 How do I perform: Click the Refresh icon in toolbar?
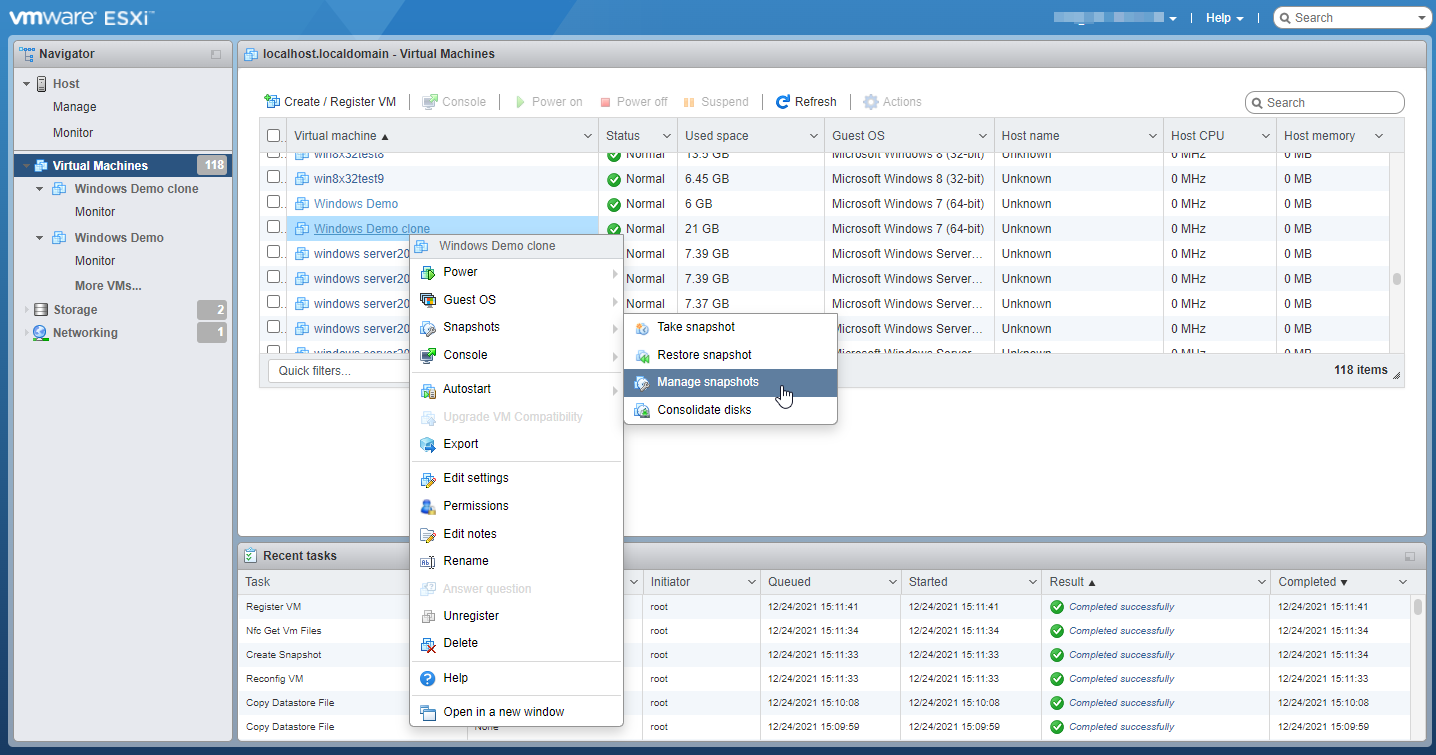tap(783, 102)
